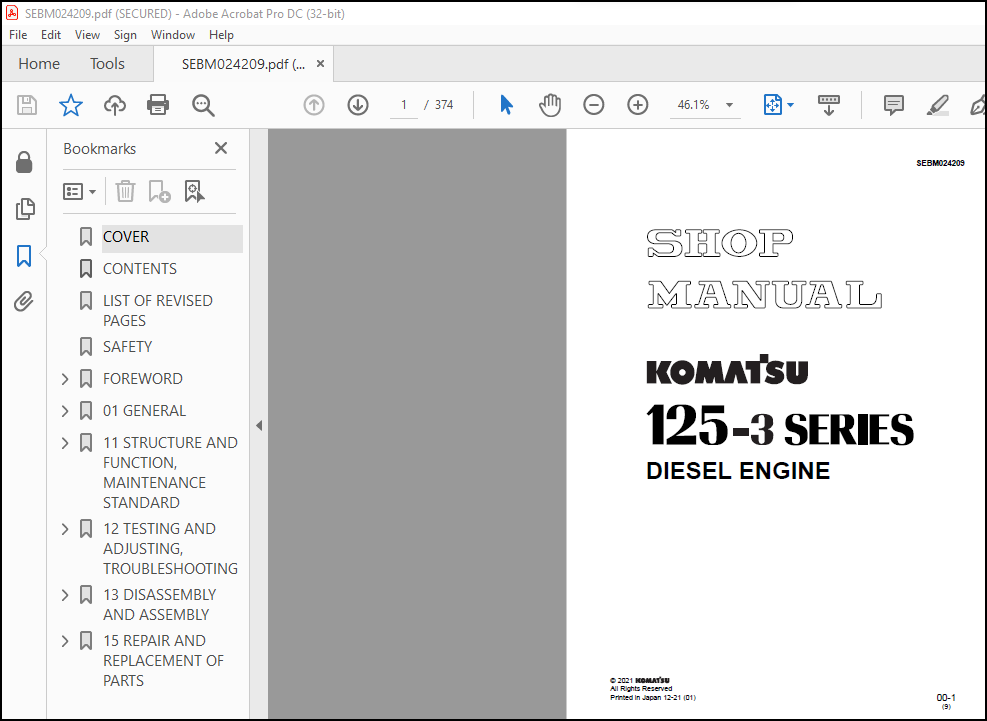Image resolution: width=987 pixels, height=721 pixels.
Task: Open the attachments paperclip panel
Action: pos(24,302)
